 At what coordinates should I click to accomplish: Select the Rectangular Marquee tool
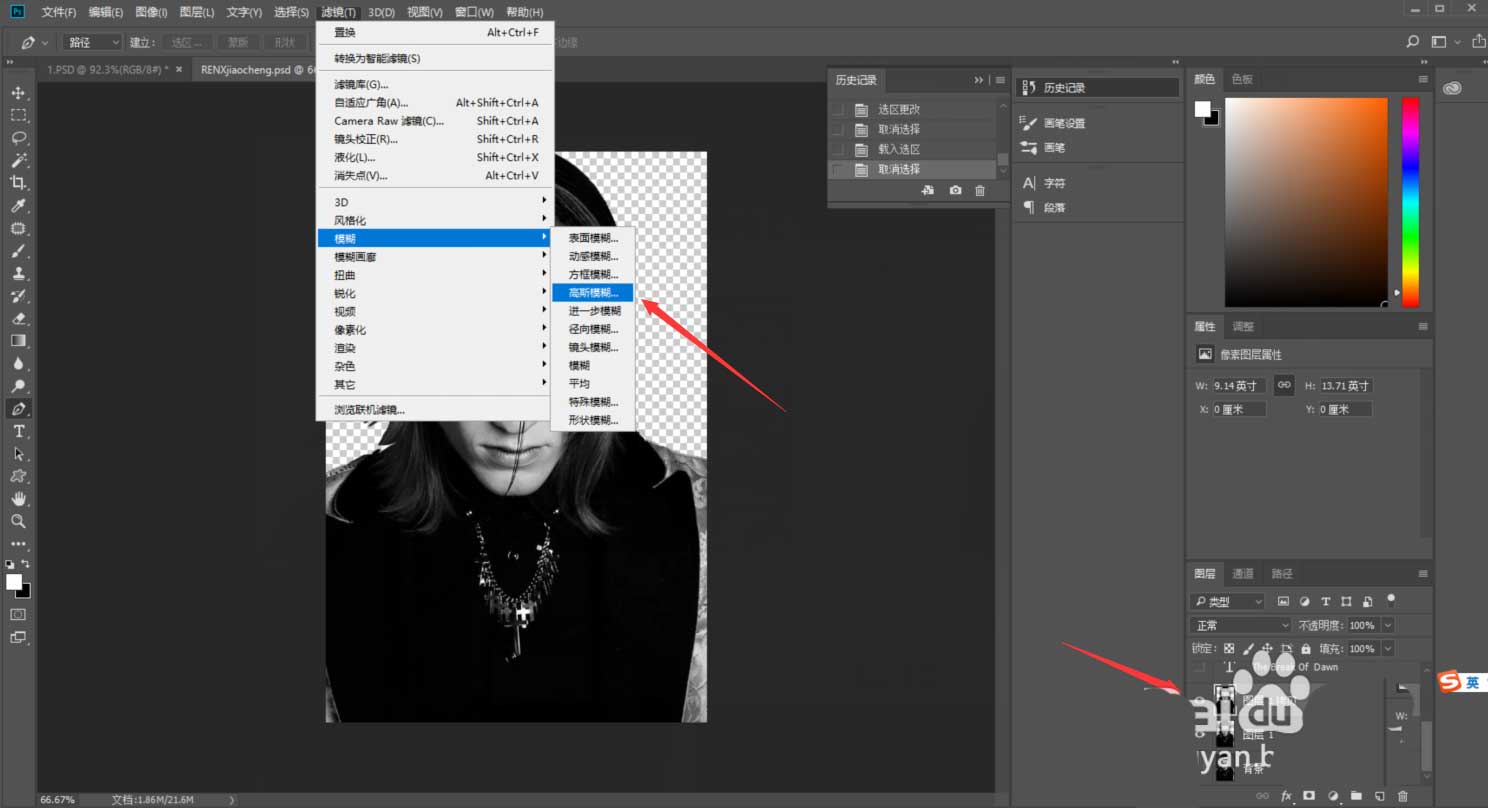18,116
